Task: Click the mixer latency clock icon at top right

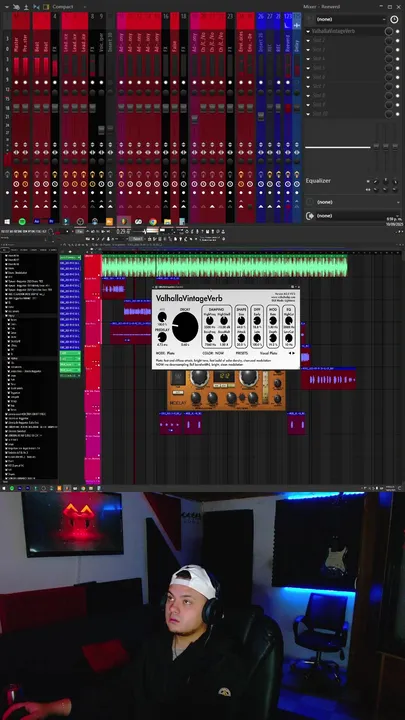Action: click(394, 19)
